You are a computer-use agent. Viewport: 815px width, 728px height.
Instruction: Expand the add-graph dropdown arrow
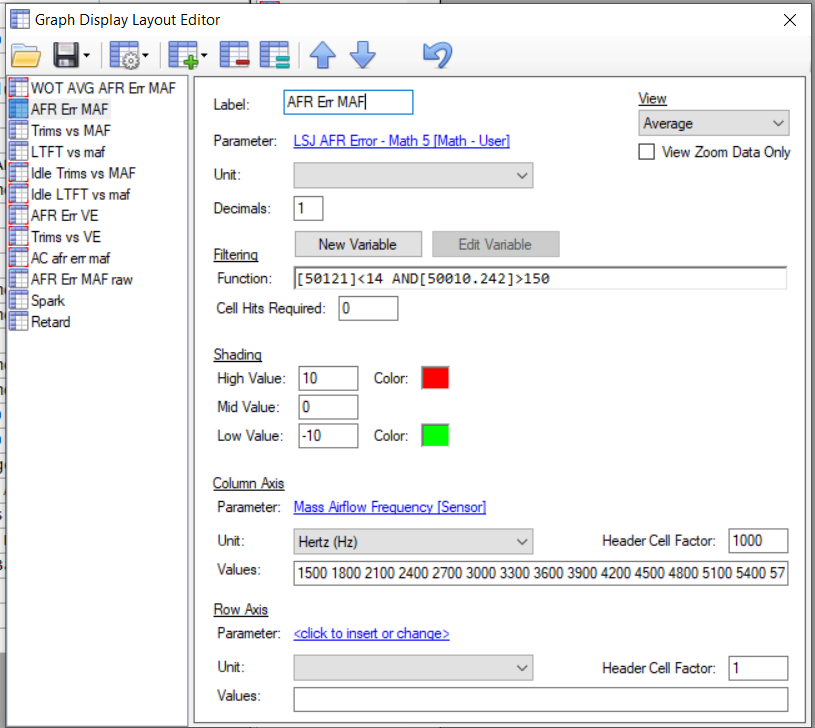click(x=204, y=56)
